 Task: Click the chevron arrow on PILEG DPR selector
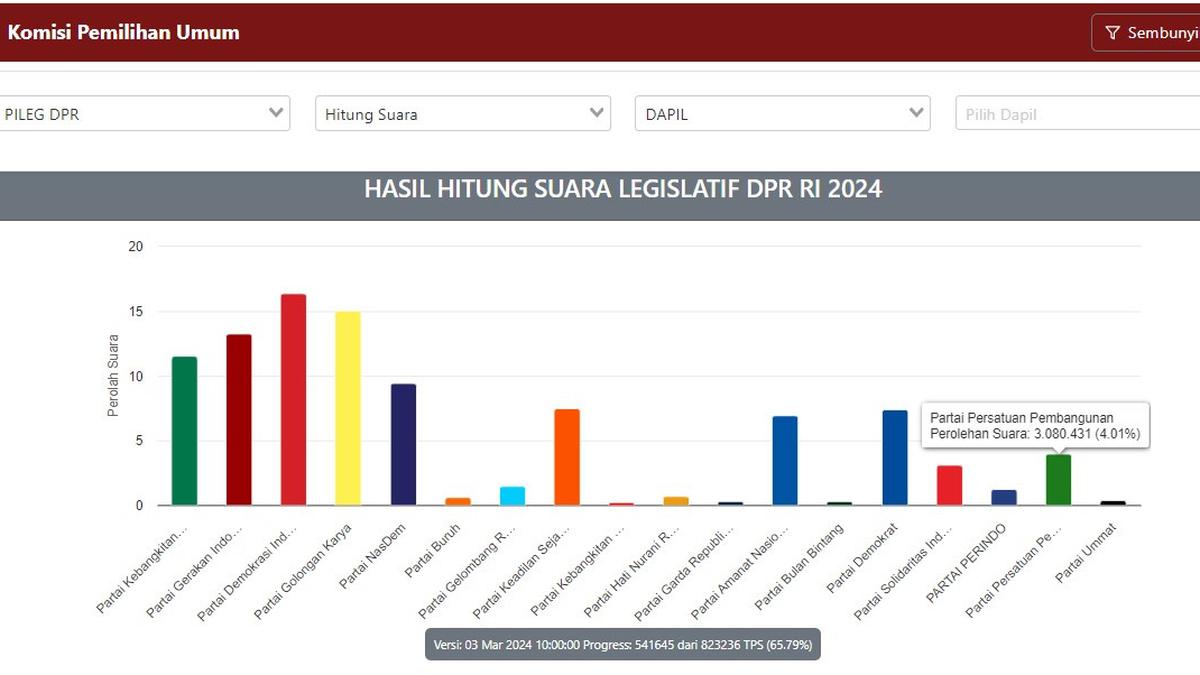275,113
